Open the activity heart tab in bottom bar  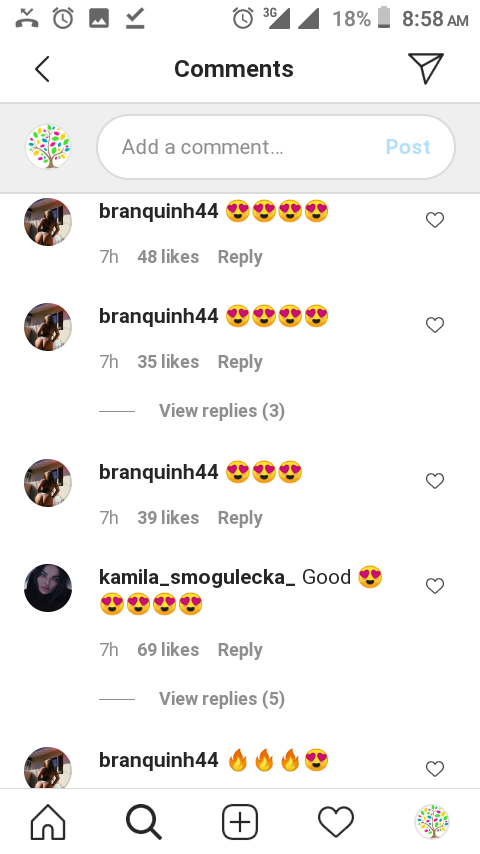(336, 821)
